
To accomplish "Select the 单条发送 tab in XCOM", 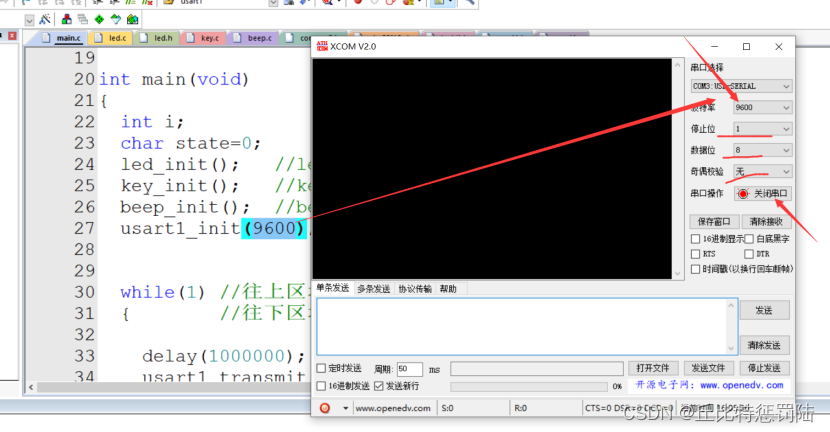I will [332, 288].
